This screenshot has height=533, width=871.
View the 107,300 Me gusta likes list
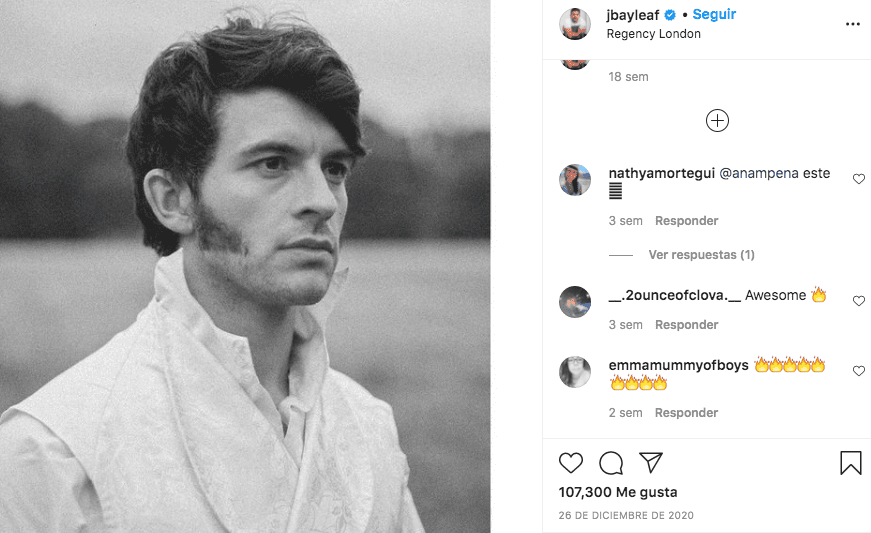coord(617,492)
